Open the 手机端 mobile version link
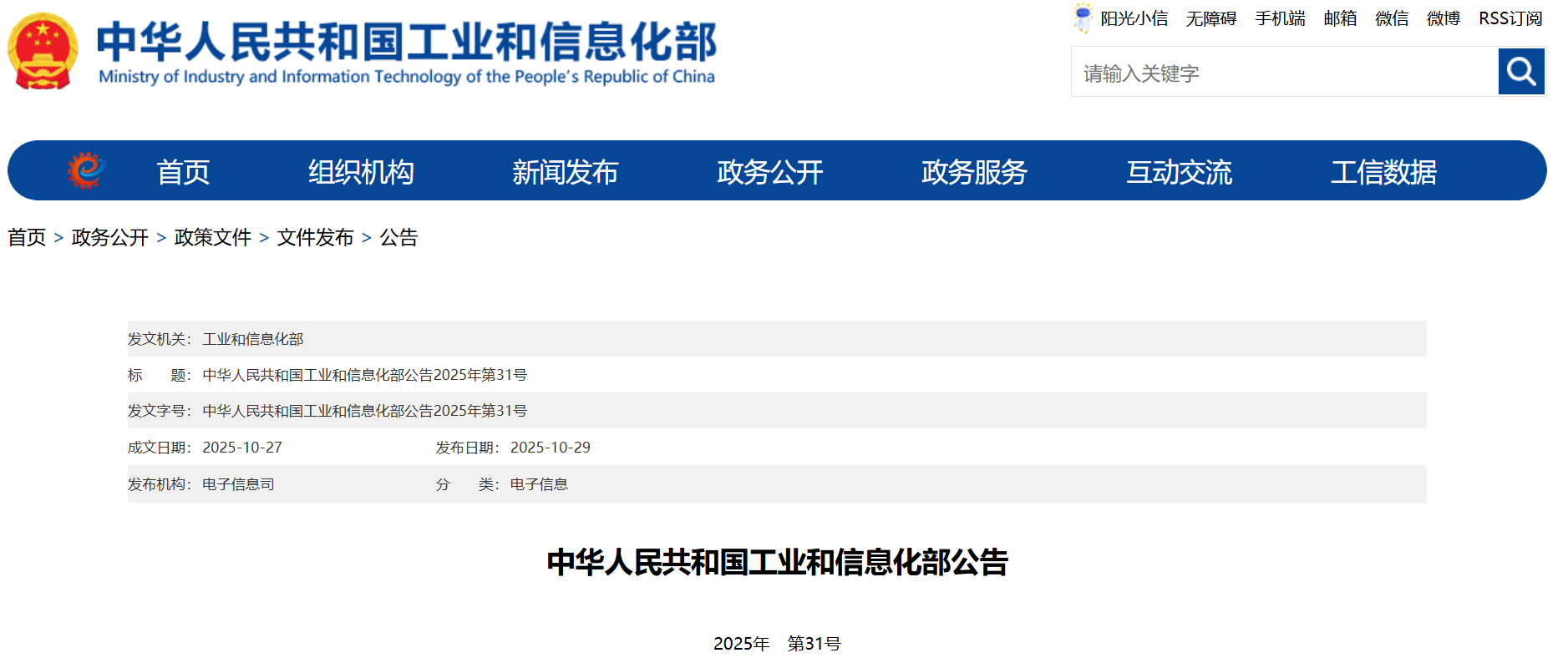1568x668 pixels. pos(1280,18)
